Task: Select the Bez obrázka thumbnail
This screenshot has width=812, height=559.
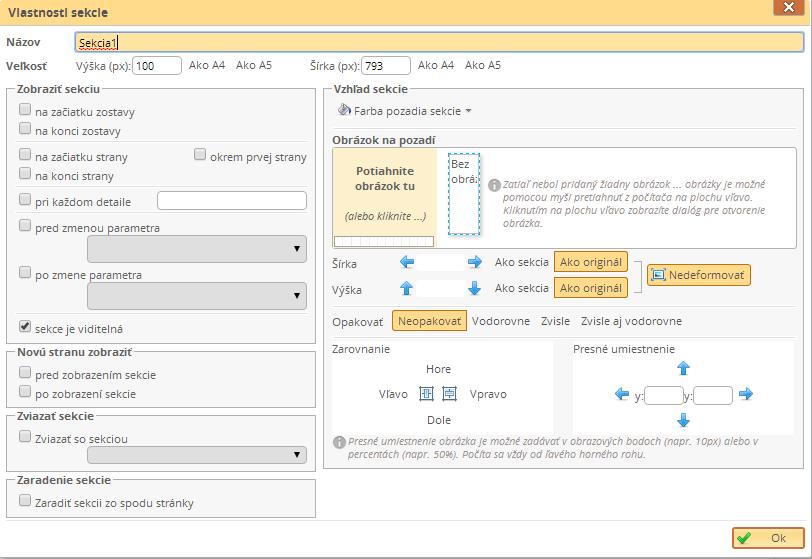Action: [464, 194]
